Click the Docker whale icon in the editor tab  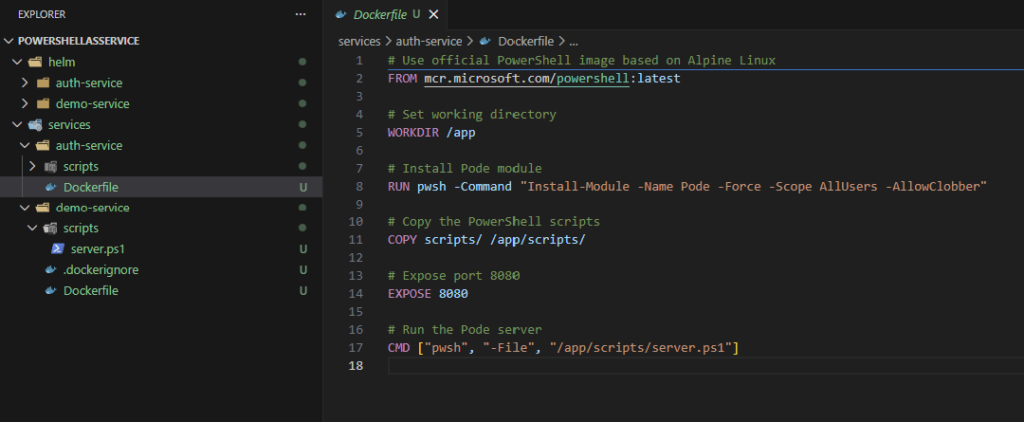click(x=342, y=15)
